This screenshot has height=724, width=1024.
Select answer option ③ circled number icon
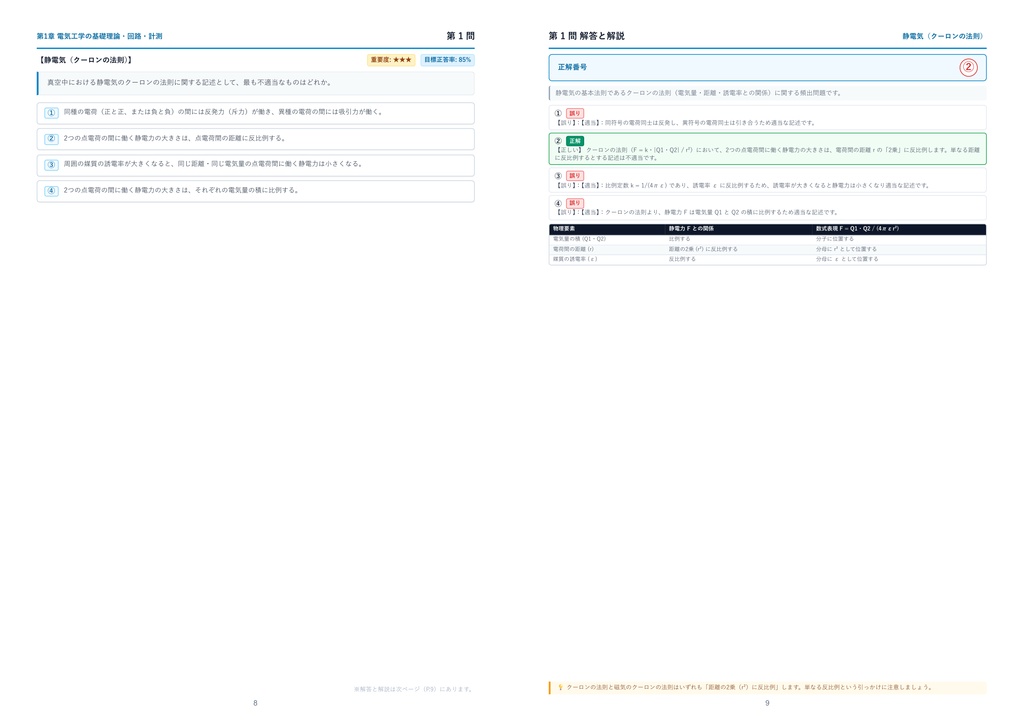click(51, 165)
